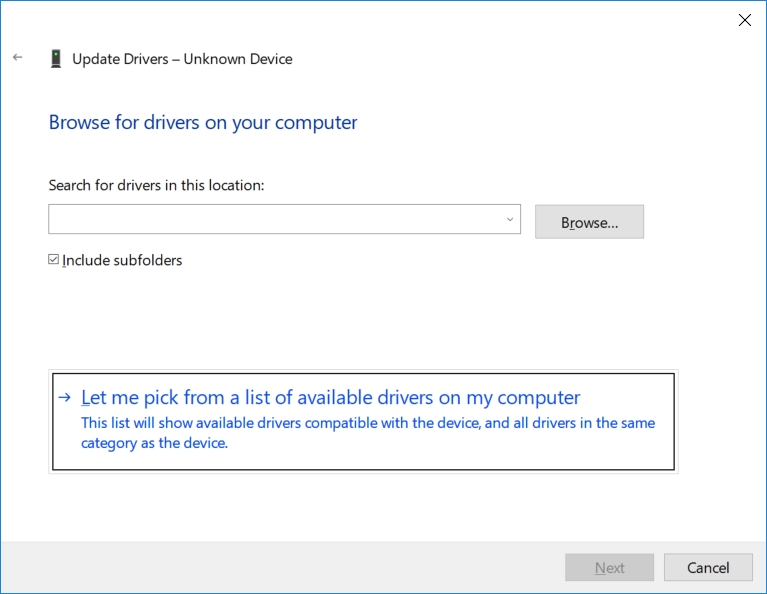767x594 pixels.
Task: Click arrow icon beside Let me pick option
Action: (x=65, y=397)
